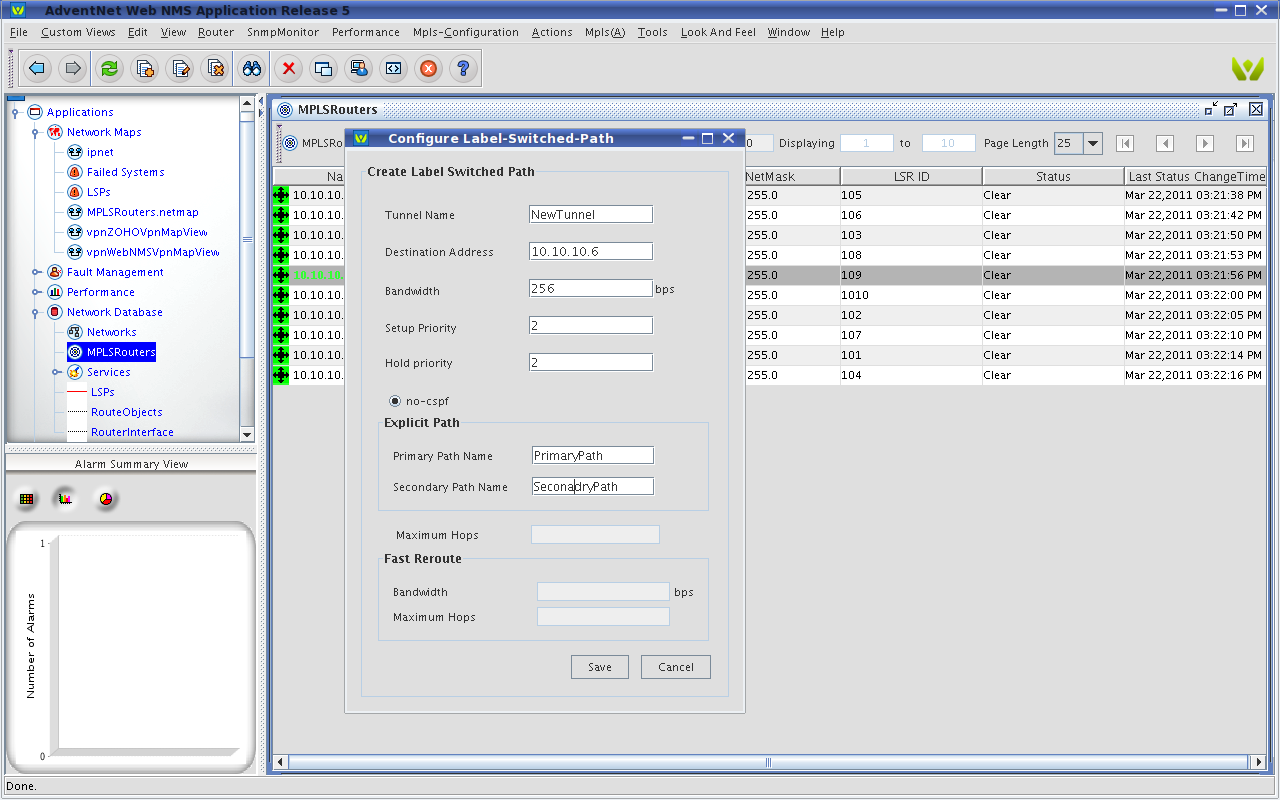Open search with the binoculars icon

tap(252, 68)
